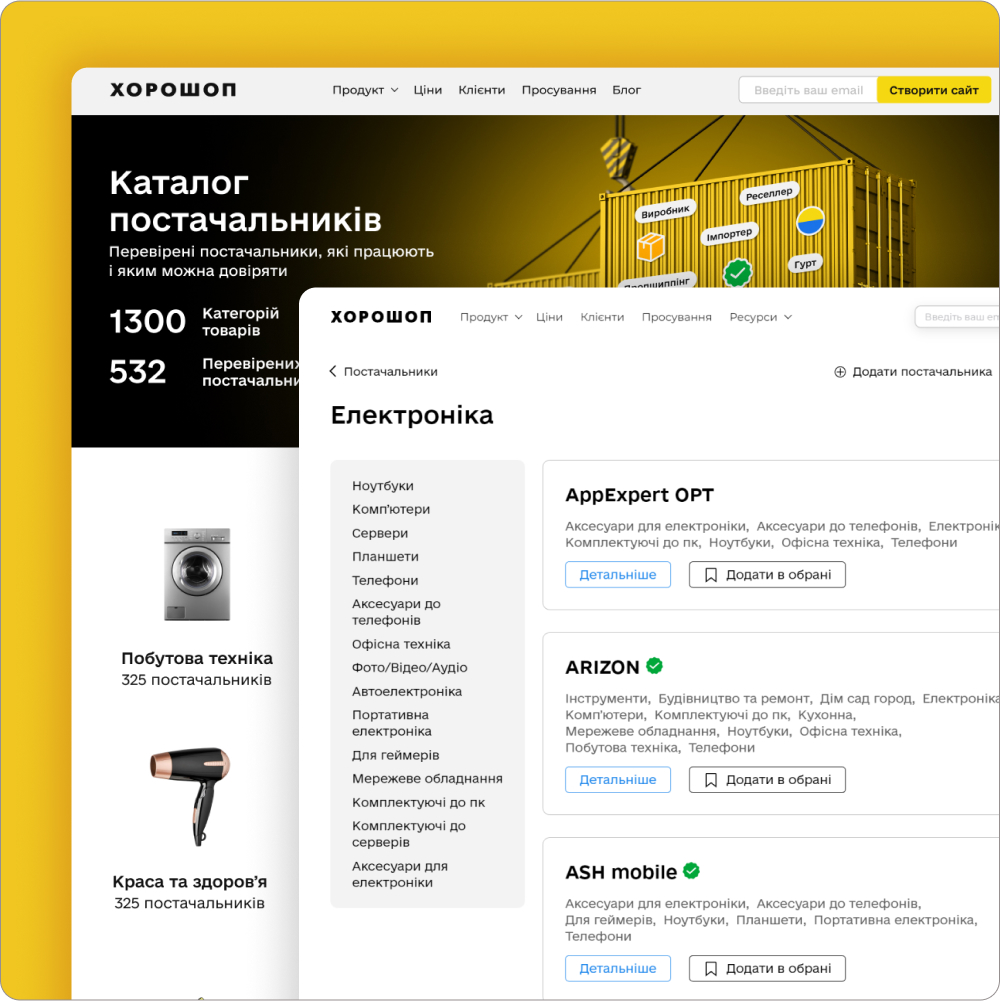Image resolution: width=1000 pixels, height=1001 pixels.
Task: Open Блог in the back window navigation
Action: [x=626, y=90]
